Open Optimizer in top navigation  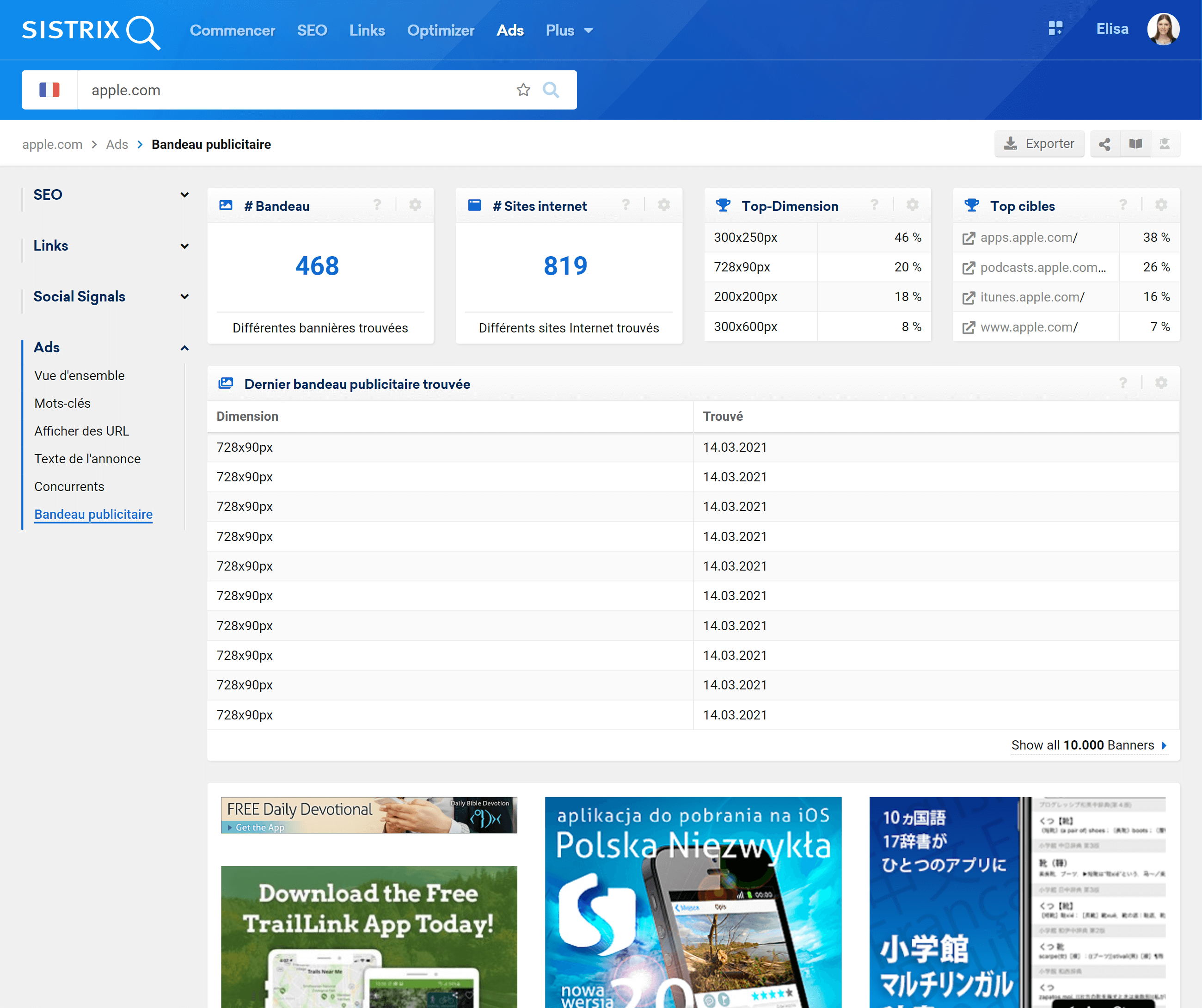click(x=441, y=31)
